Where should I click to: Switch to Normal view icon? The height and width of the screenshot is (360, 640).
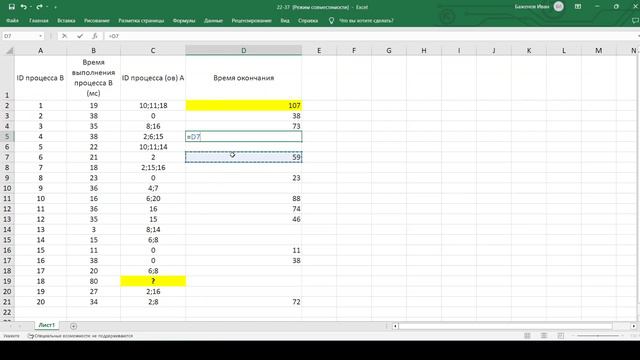[527, 336]
